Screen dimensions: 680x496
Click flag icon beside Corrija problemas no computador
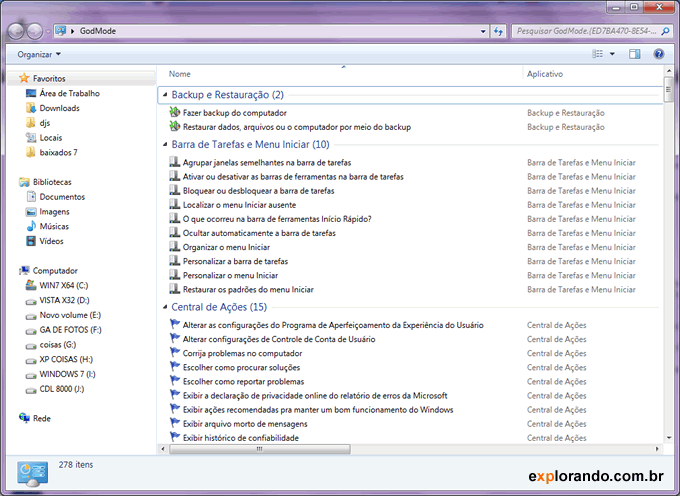(175, 352)
